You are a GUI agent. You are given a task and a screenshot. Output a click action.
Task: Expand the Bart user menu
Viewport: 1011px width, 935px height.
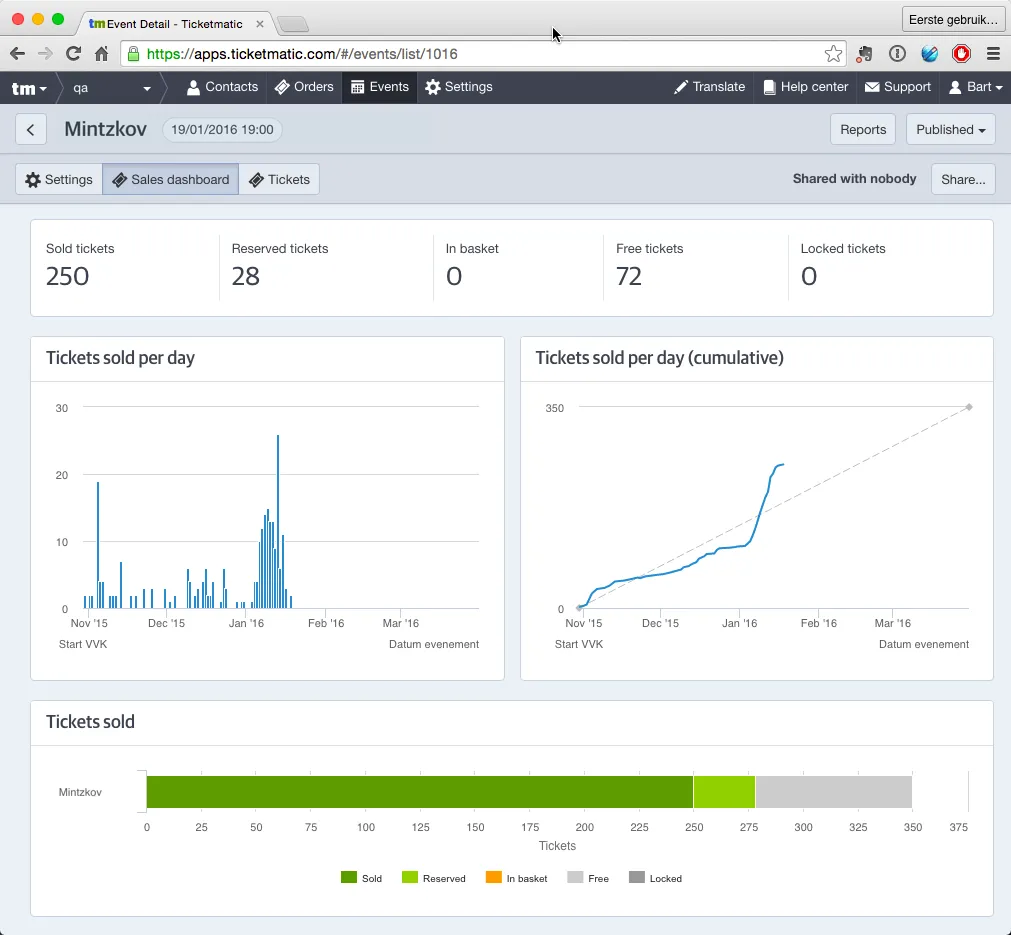tap(975, 87)
